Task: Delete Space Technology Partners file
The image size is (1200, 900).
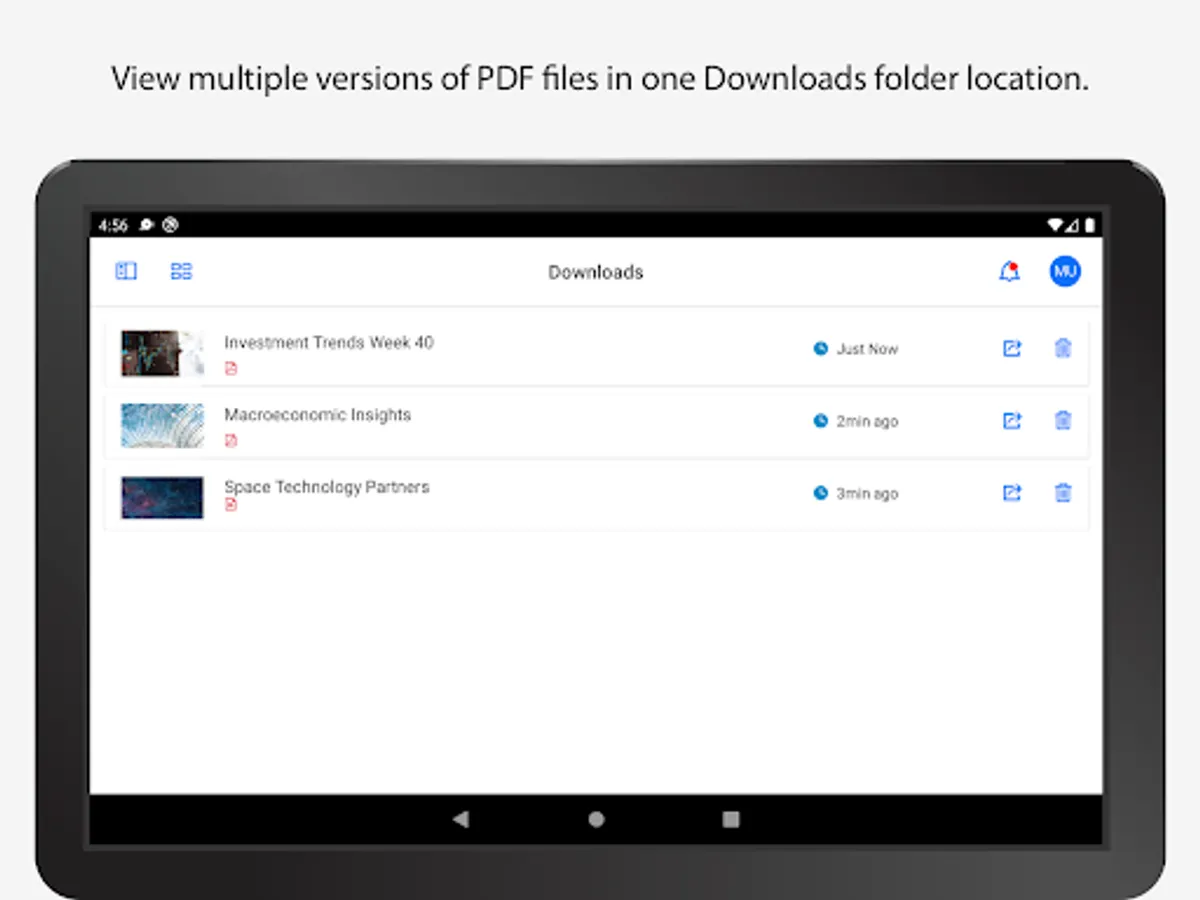Action: pyautogui.click(x=1063, y=493)
